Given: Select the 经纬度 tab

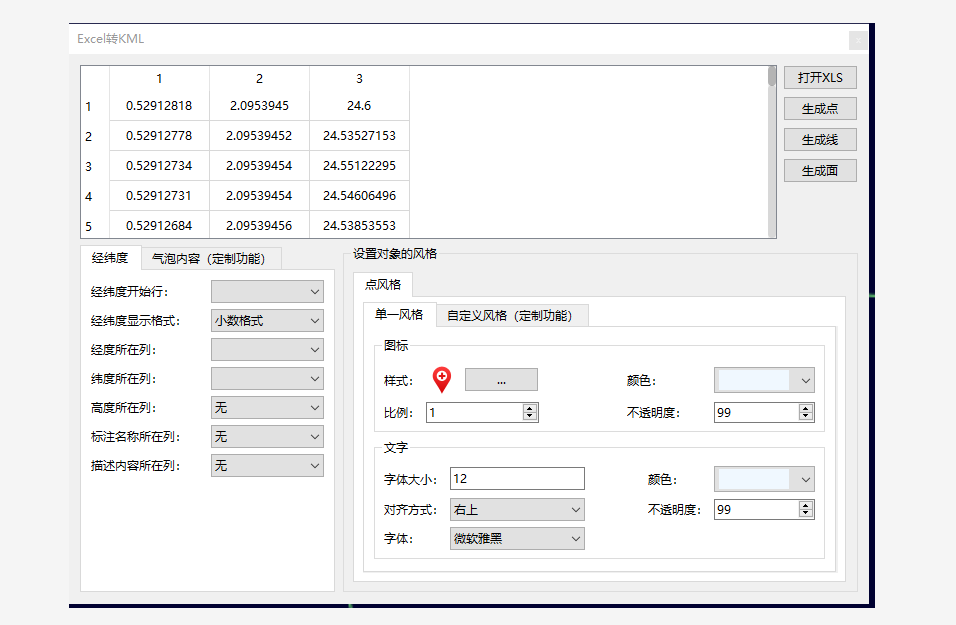Looking at the screenshot, I should (x=108, y=258).
